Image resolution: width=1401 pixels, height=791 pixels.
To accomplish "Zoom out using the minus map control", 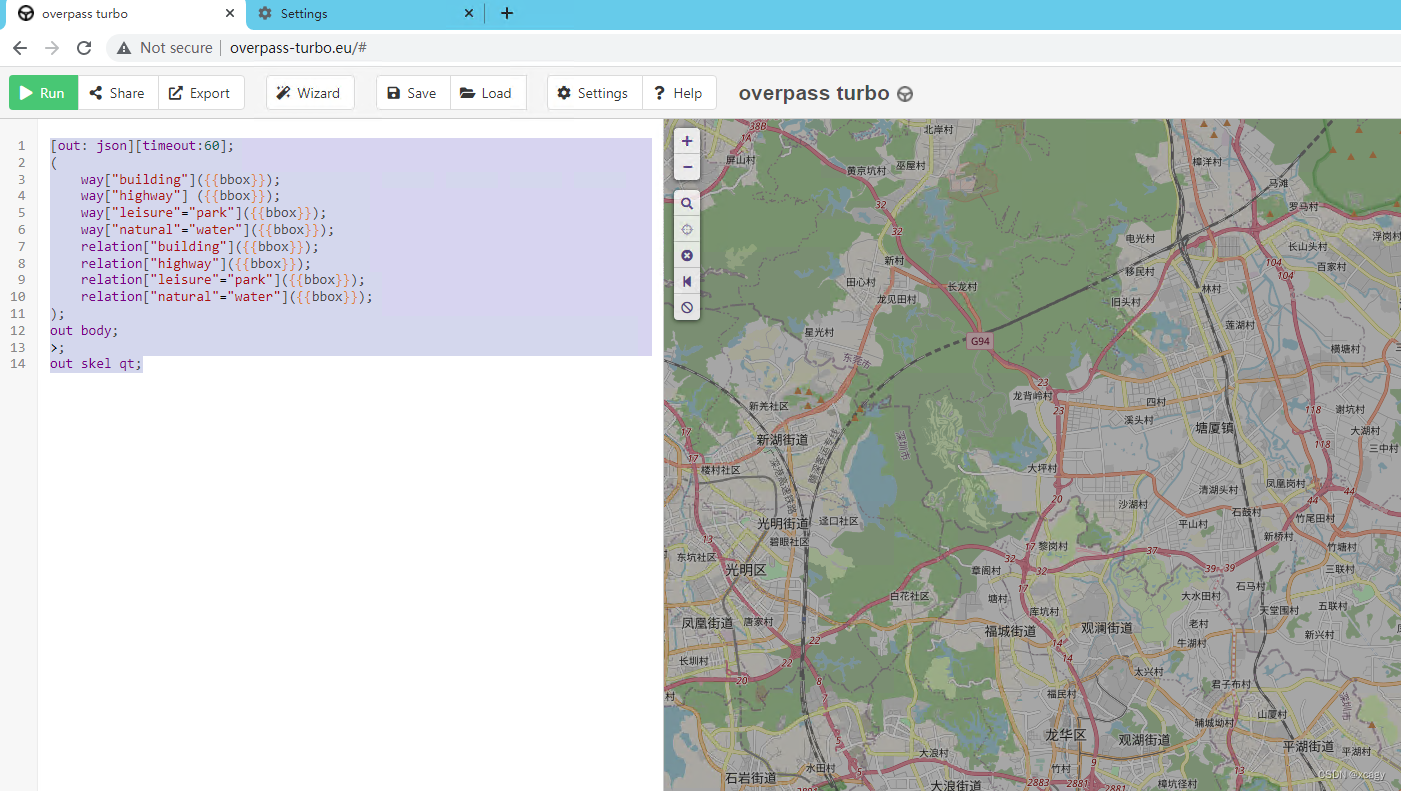I will tap(687, 167).
